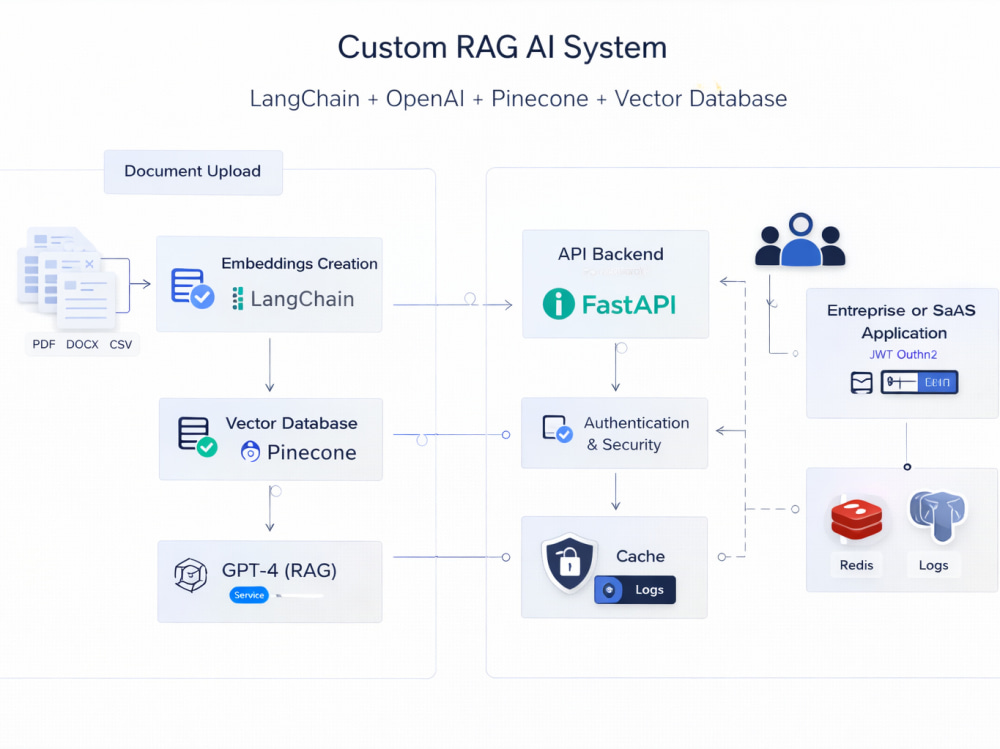
Task: Click the envelope icon under JWT Outhn2
Action: coord(862,382)
